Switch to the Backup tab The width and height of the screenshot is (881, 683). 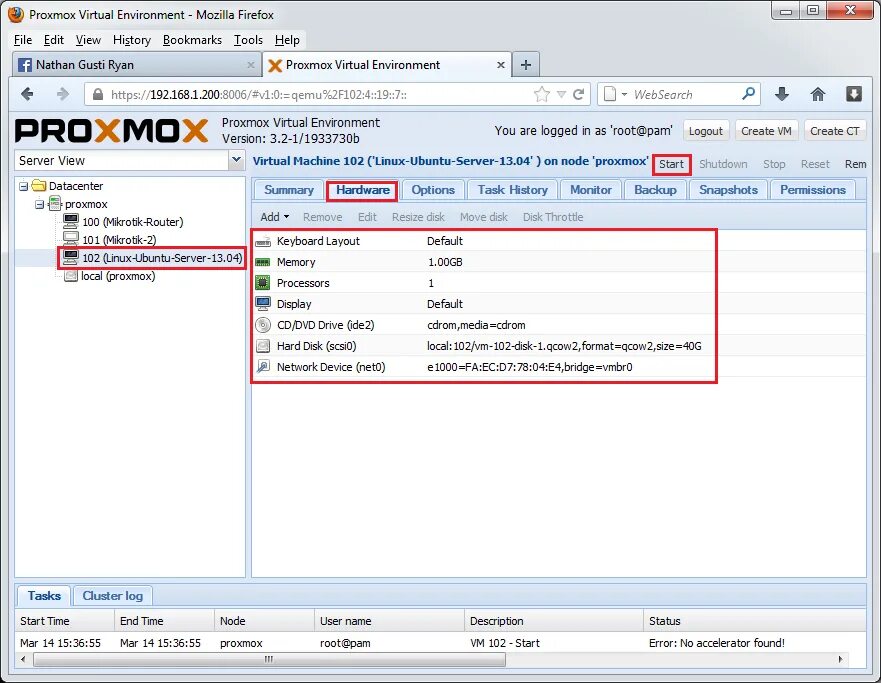click(x=655, y=190)
